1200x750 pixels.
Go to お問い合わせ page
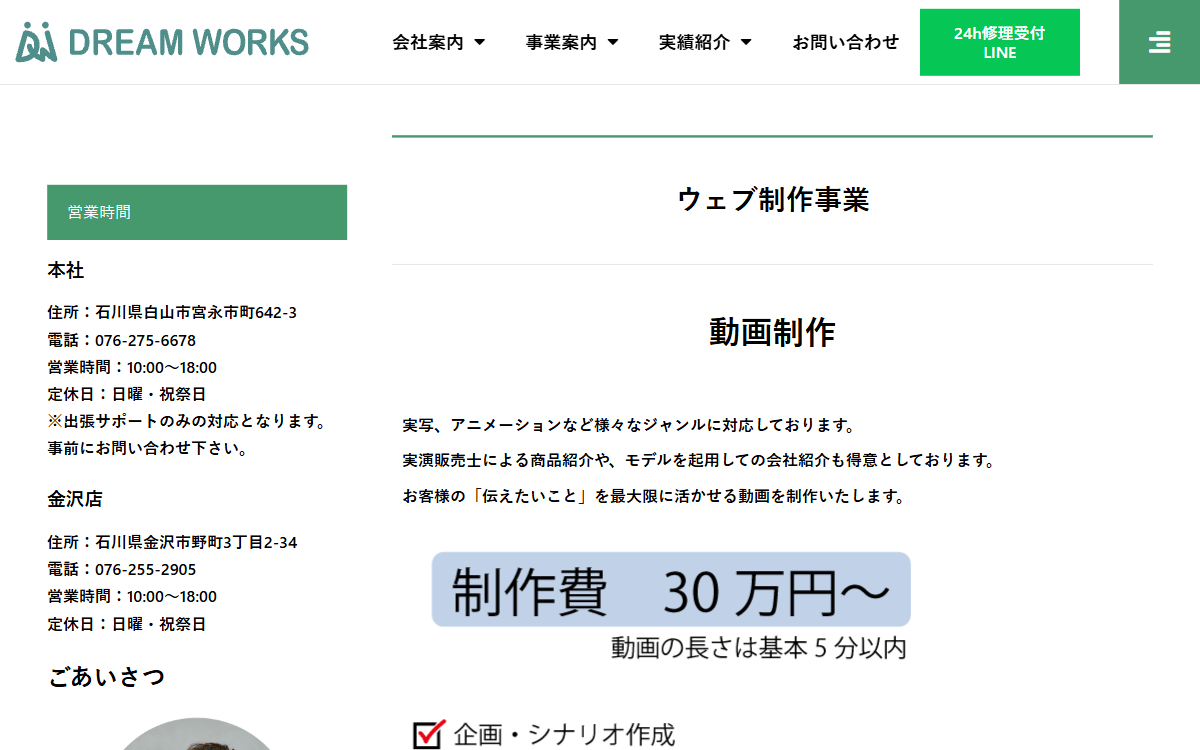tap(846, 42)
